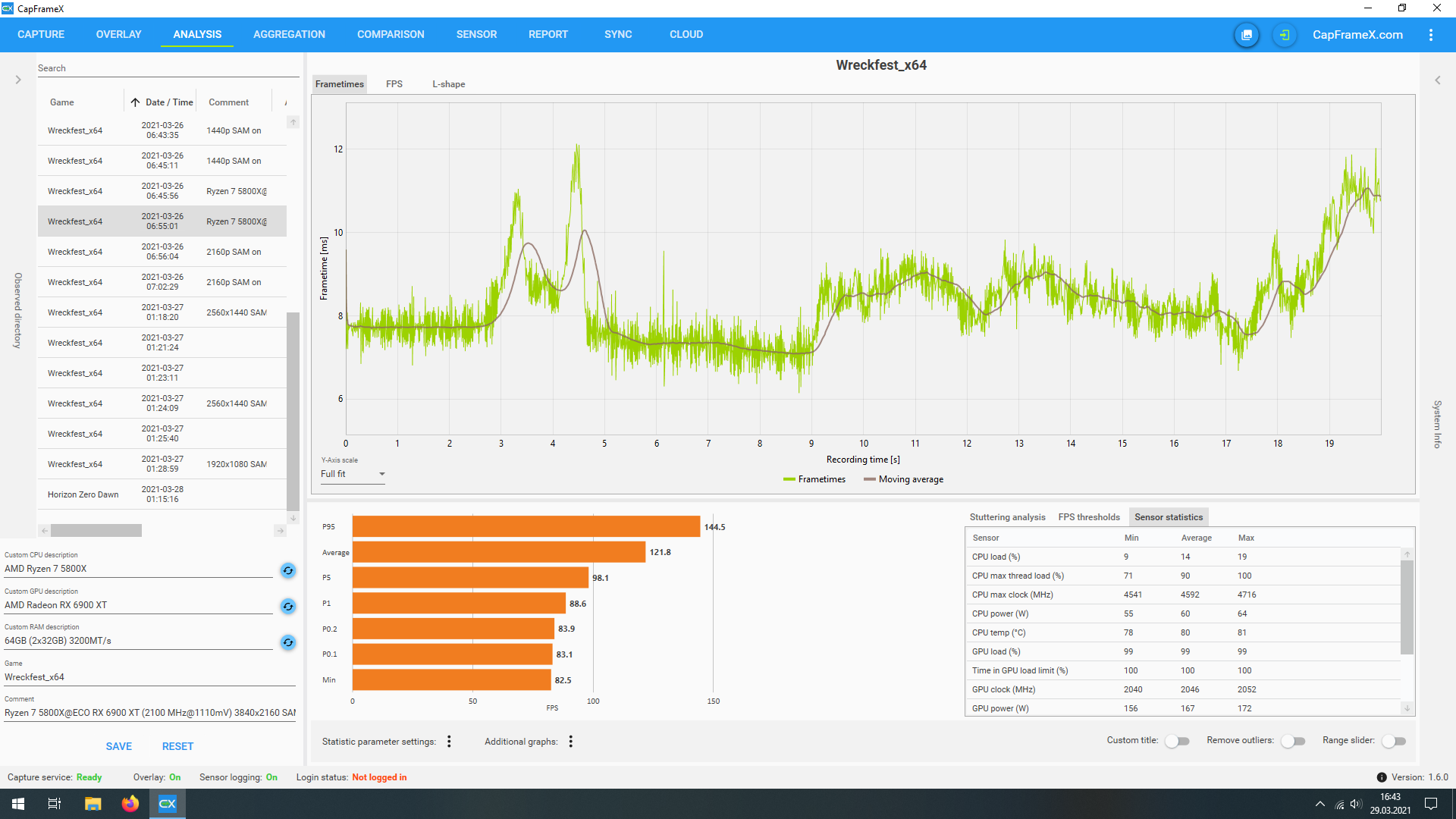
Task: Open Firefox from the Windows taskbar
Action: pyautogui.click(x=130, y=804)
